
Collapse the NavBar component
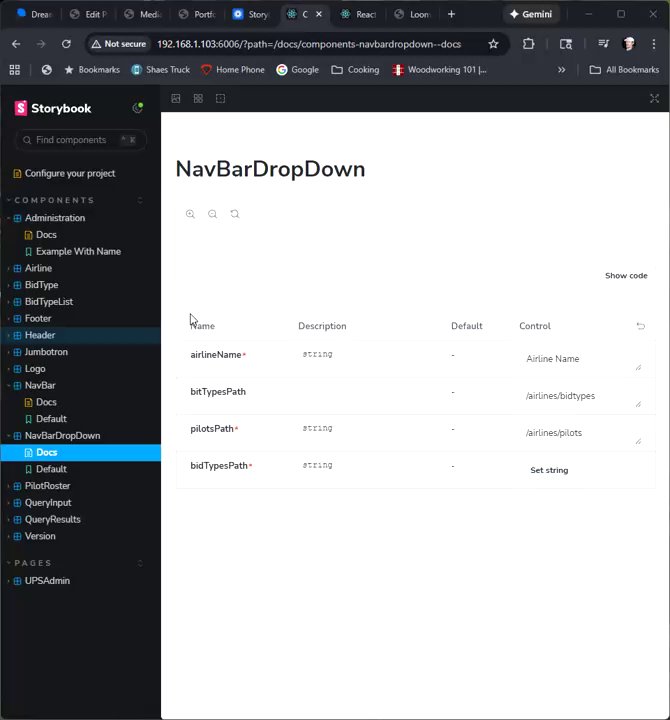pyautogui.click(x=40, y=386)
